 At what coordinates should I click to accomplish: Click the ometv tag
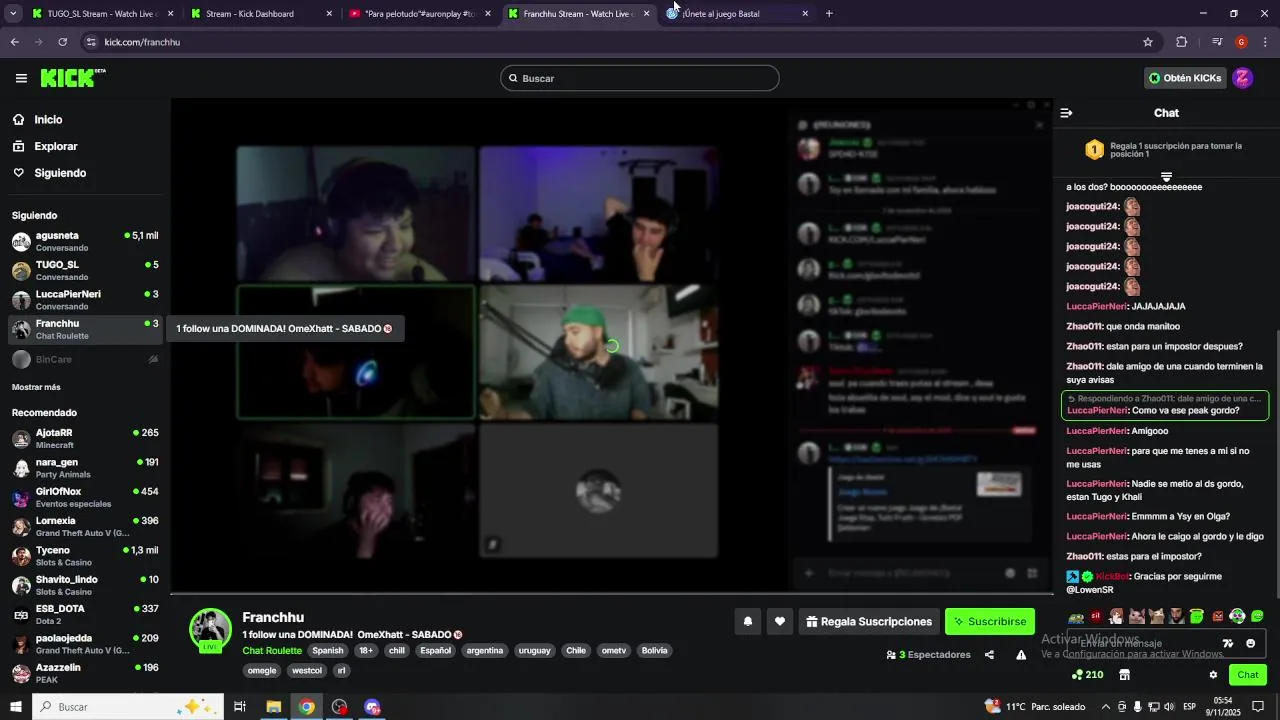(x=613, y=651)
